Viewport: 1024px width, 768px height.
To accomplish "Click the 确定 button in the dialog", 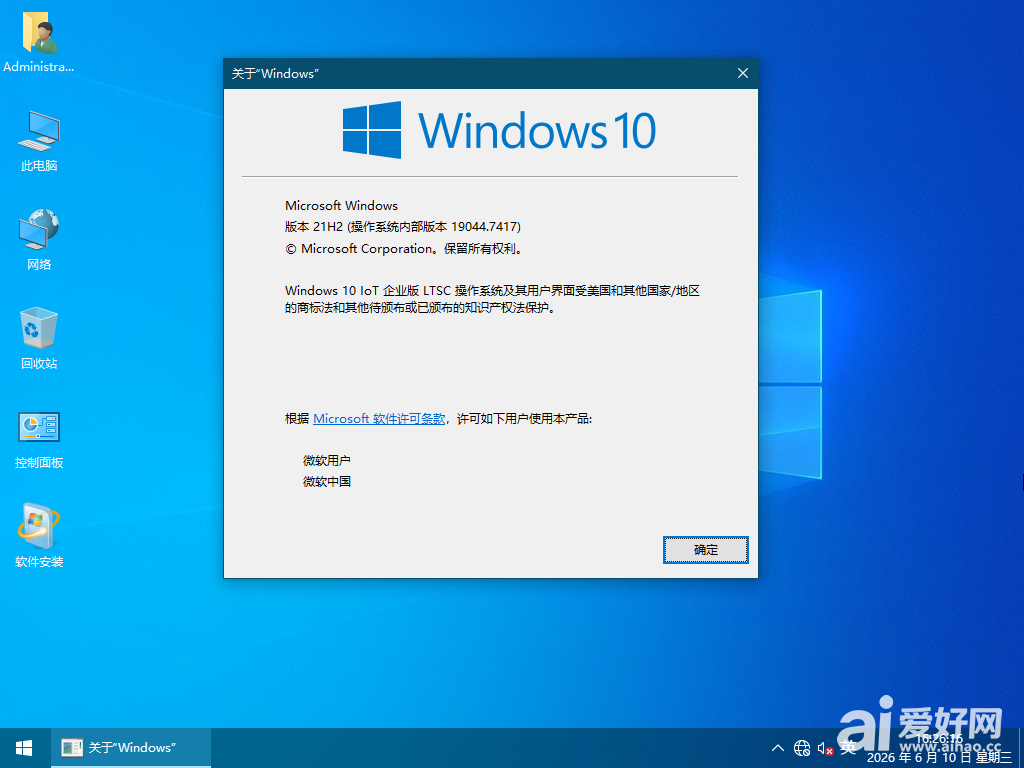I will [x=705, y=550].
